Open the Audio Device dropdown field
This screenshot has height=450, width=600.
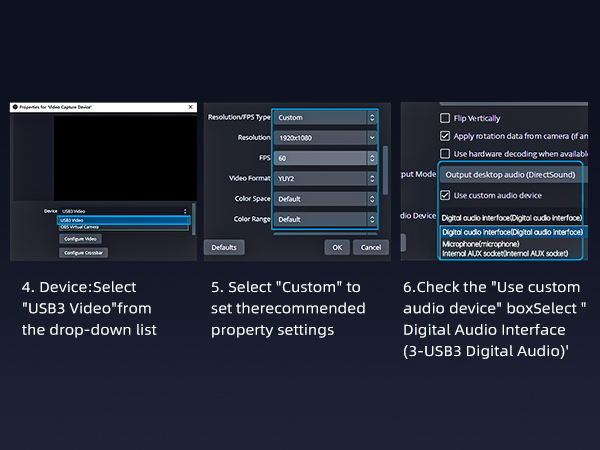pos(512,216)
